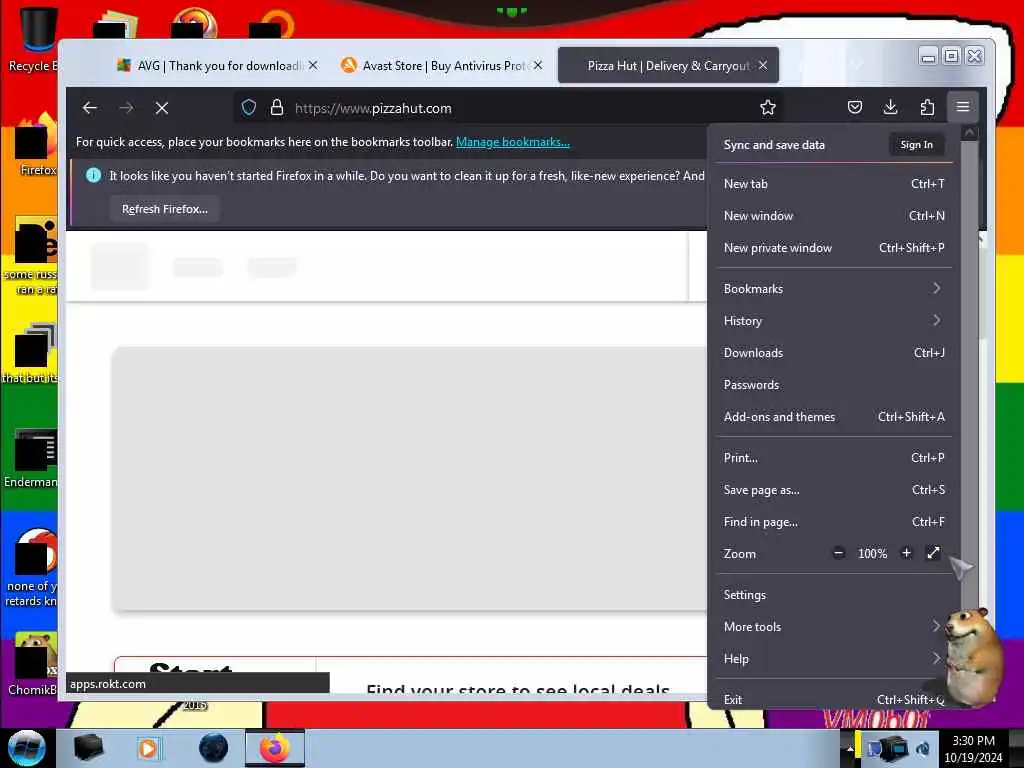This screenshot has width=1024, height=768.
Task: Decrease zoom with the minus button
Action: (x=839, y=553)
